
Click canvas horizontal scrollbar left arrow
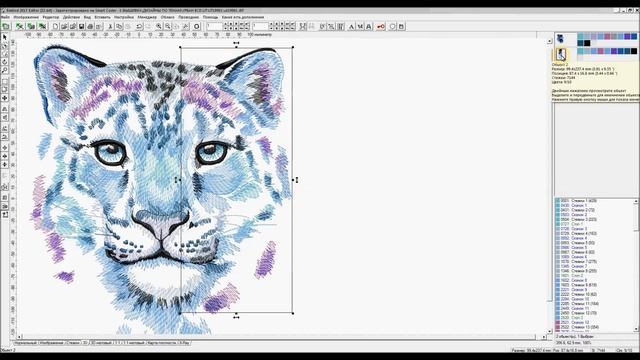click(x=20, y=337)
